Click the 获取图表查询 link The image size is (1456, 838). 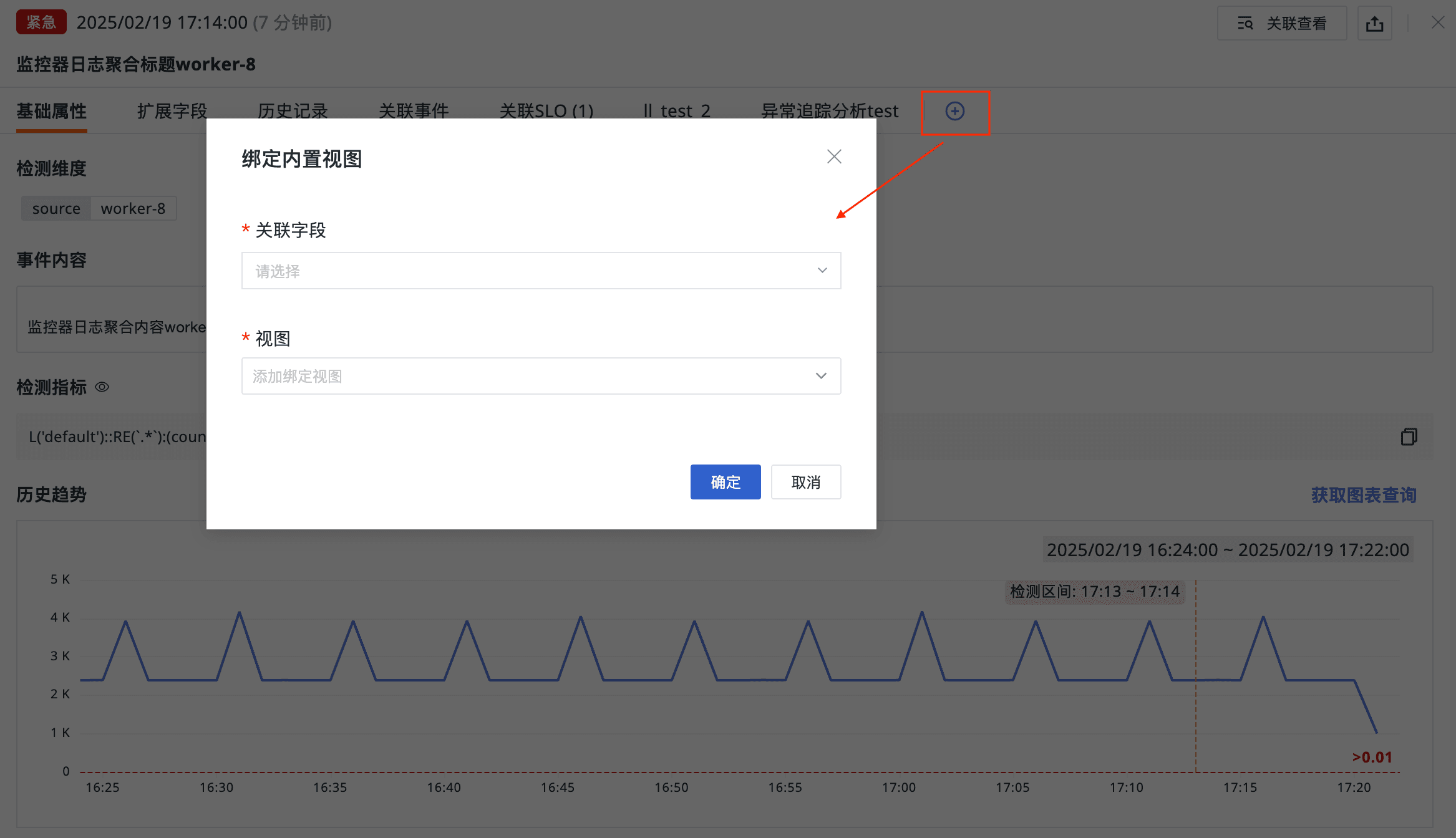(x=1364, y=495)
